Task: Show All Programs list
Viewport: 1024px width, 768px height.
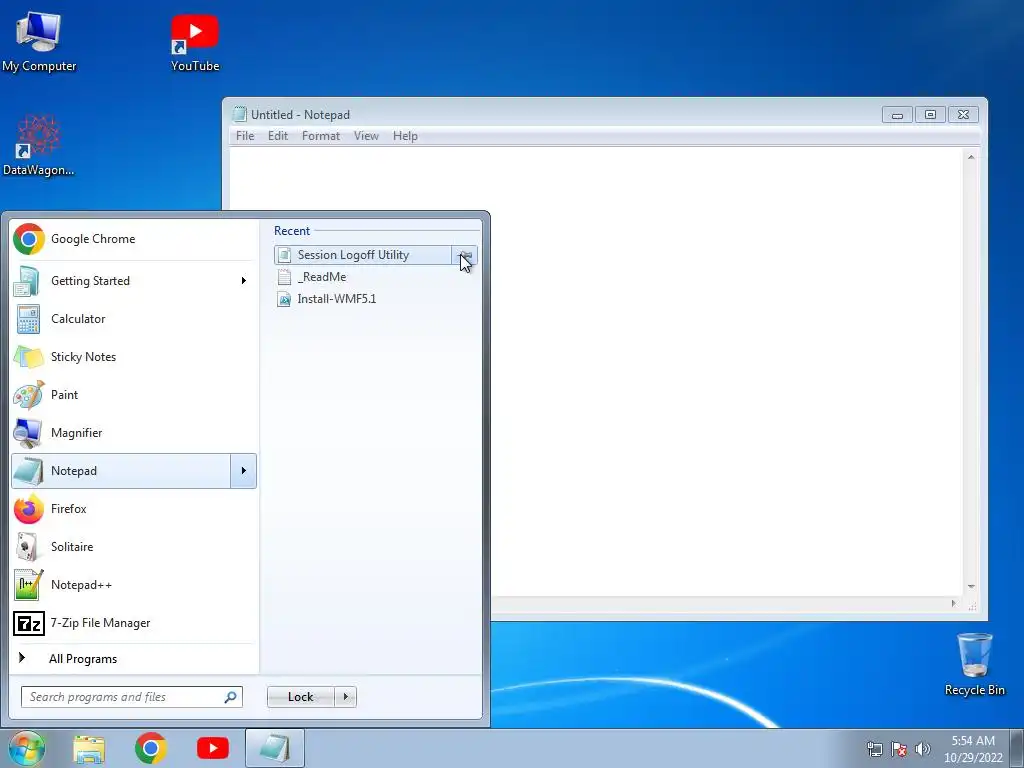Action: tap(133, 658)
